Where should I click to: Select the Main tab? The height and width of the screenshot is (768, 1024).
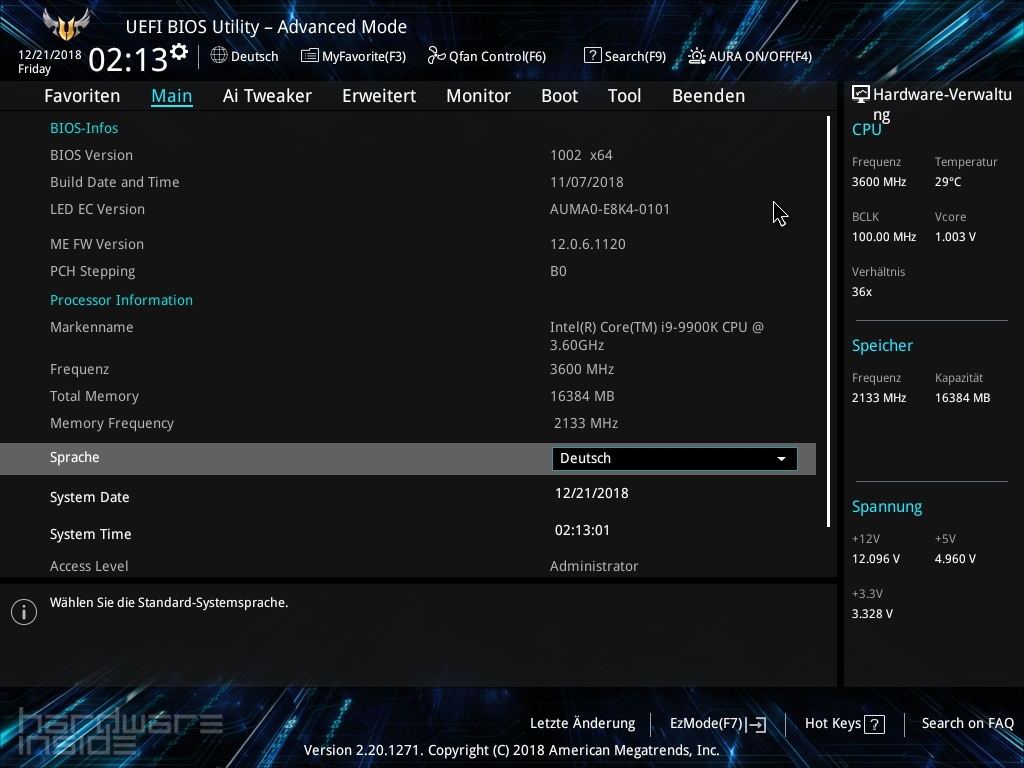pyautogui.click(x=172, y=96)
